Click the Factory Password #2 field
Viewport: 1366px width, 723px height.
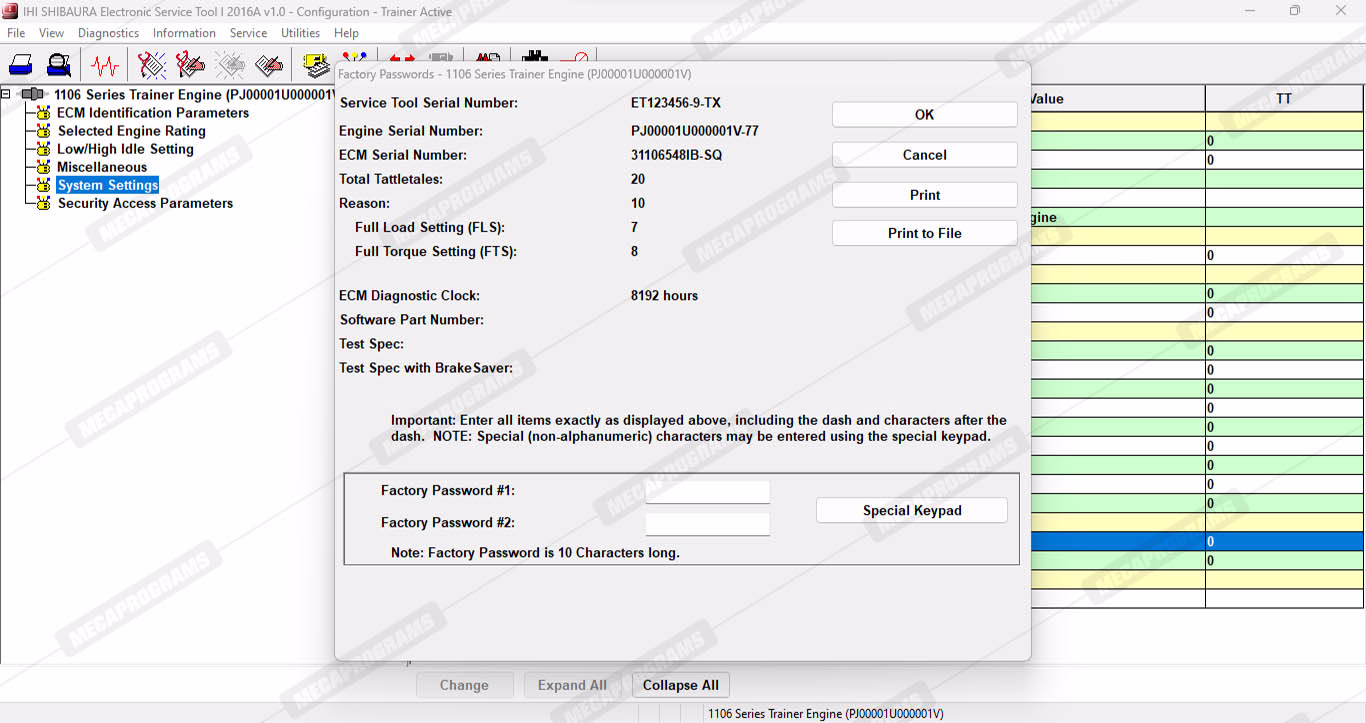(x=707, y=523)
